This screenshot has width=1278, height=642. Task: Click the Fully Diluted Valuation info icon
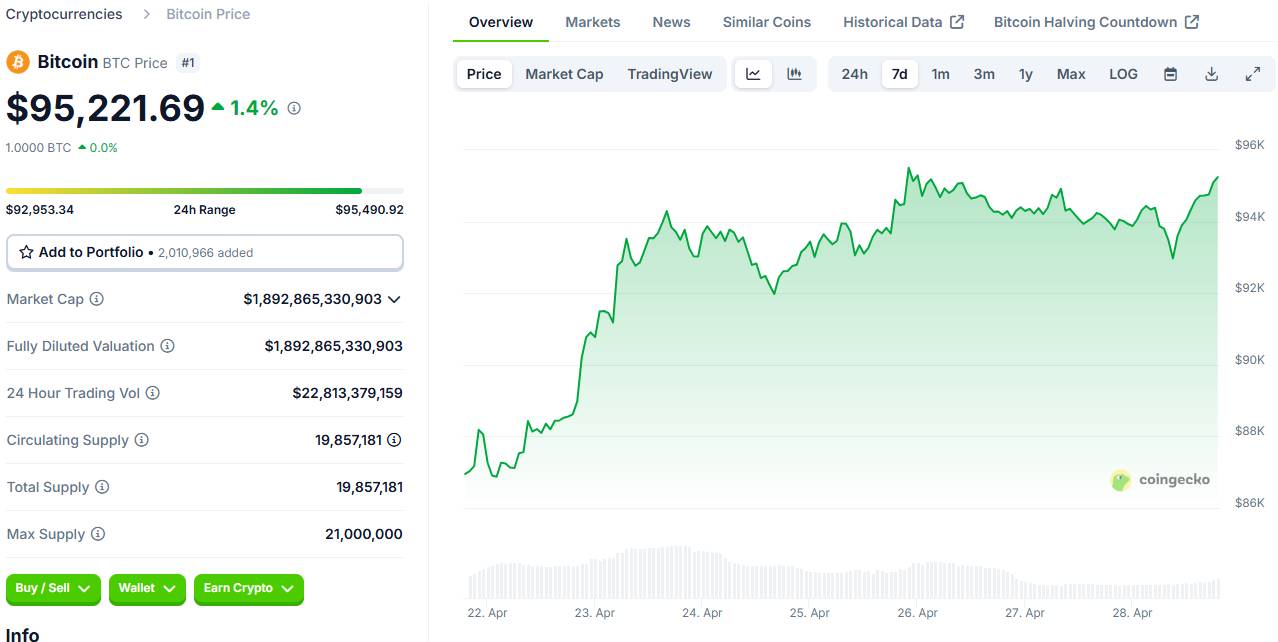(x=168, y=346)
